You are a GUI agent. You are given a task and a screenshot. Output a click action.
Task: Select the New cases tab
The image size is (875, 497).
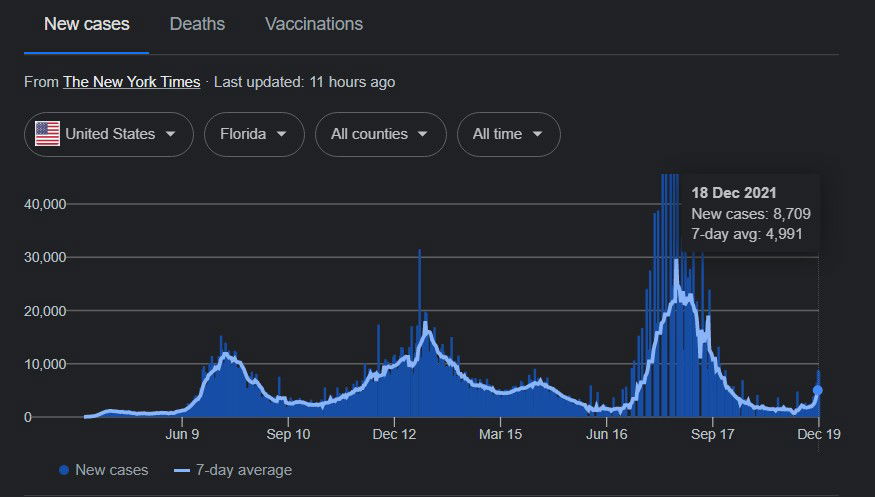tap(87, 24)
